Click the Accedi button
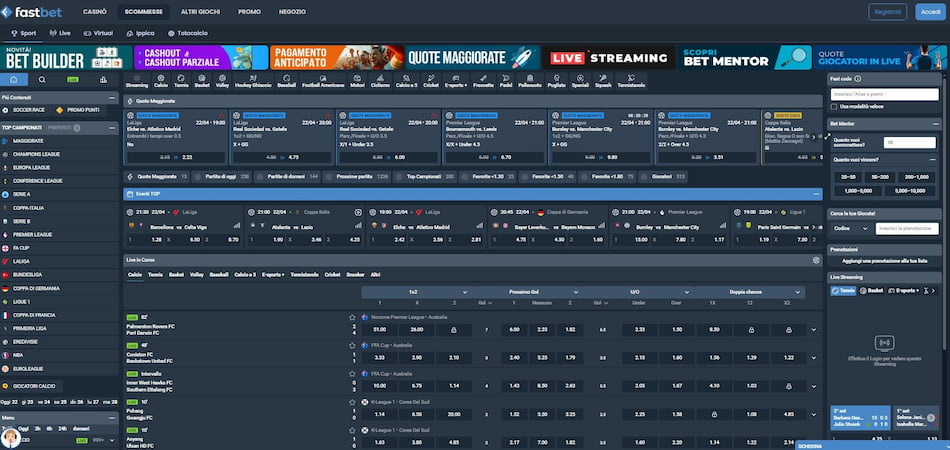Screen dimensions: 950x450 pos(930,12)
